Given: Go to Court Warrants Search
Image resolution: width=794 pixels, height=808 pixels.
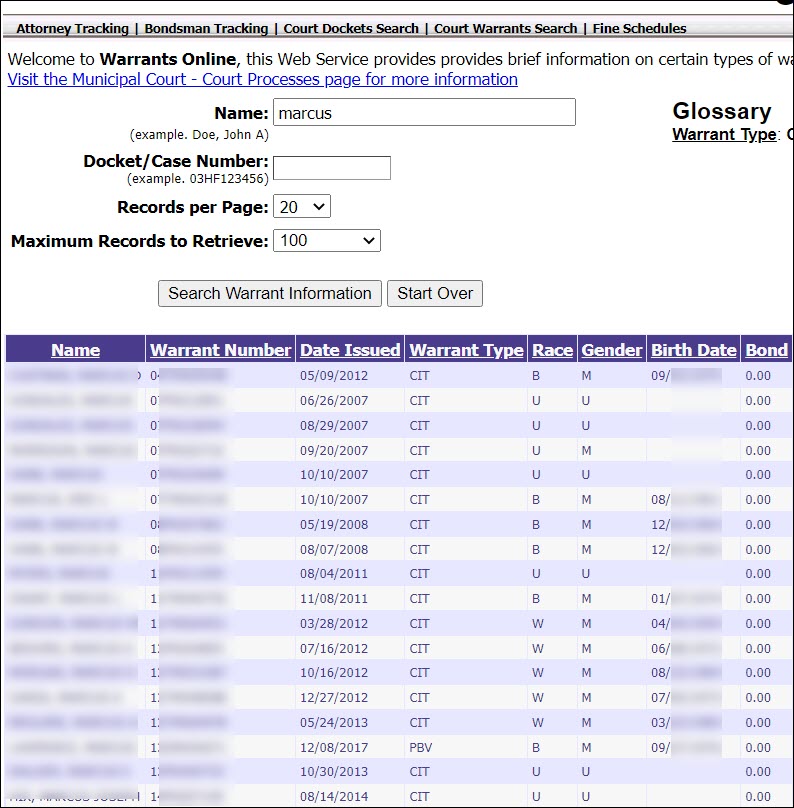Looking at the screenshot, I should tap(505, 28).
